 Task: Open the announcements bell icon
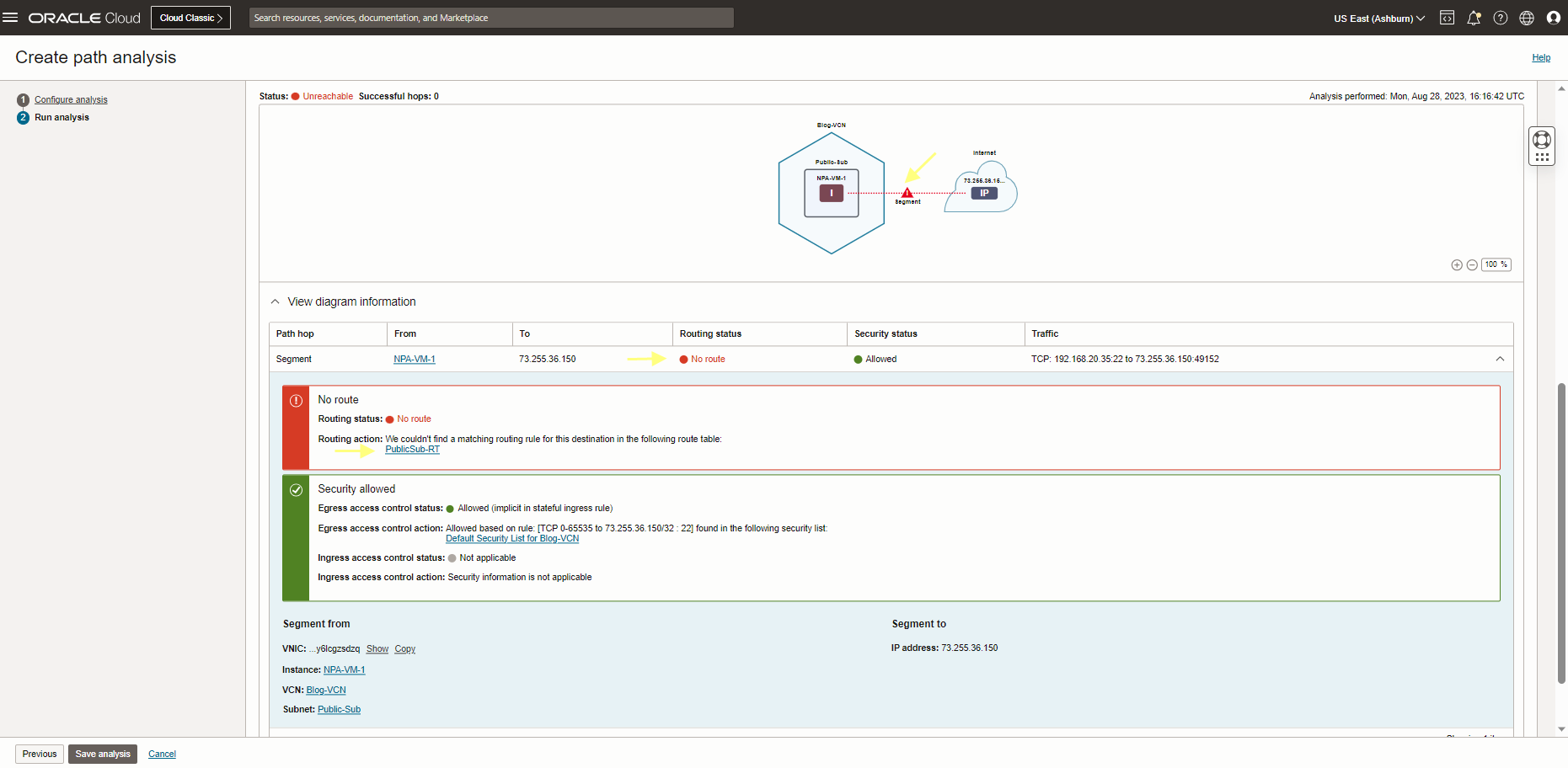pos(1474,18)
